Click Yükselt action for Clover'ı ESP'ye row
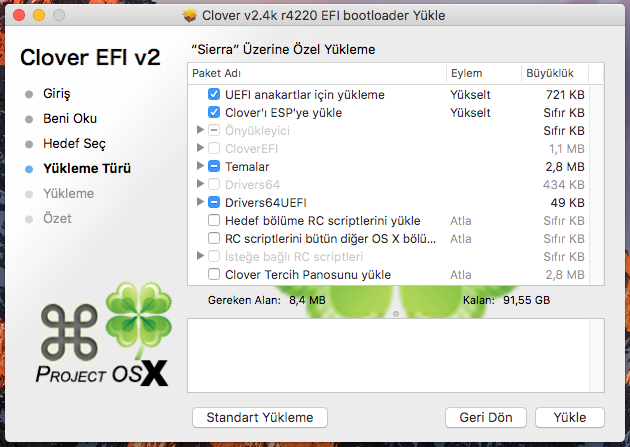 [x=470, y=113]
